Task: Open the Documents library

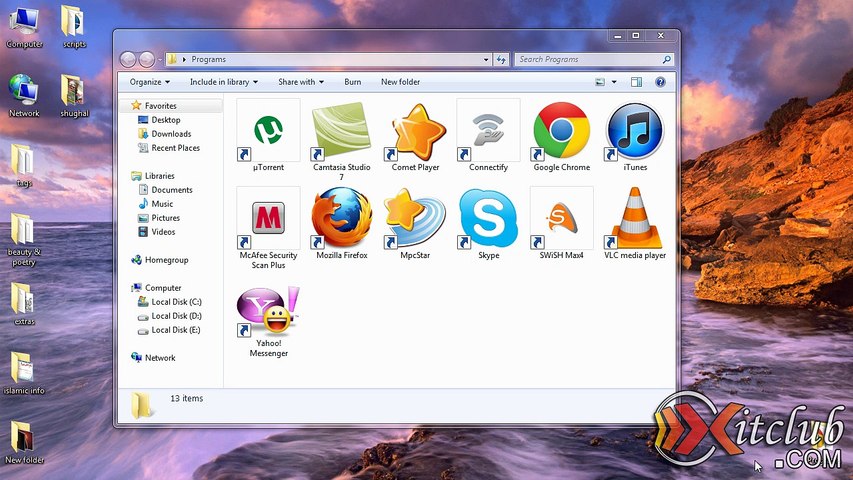Action: pyautogui.click(x=172, y=190)
